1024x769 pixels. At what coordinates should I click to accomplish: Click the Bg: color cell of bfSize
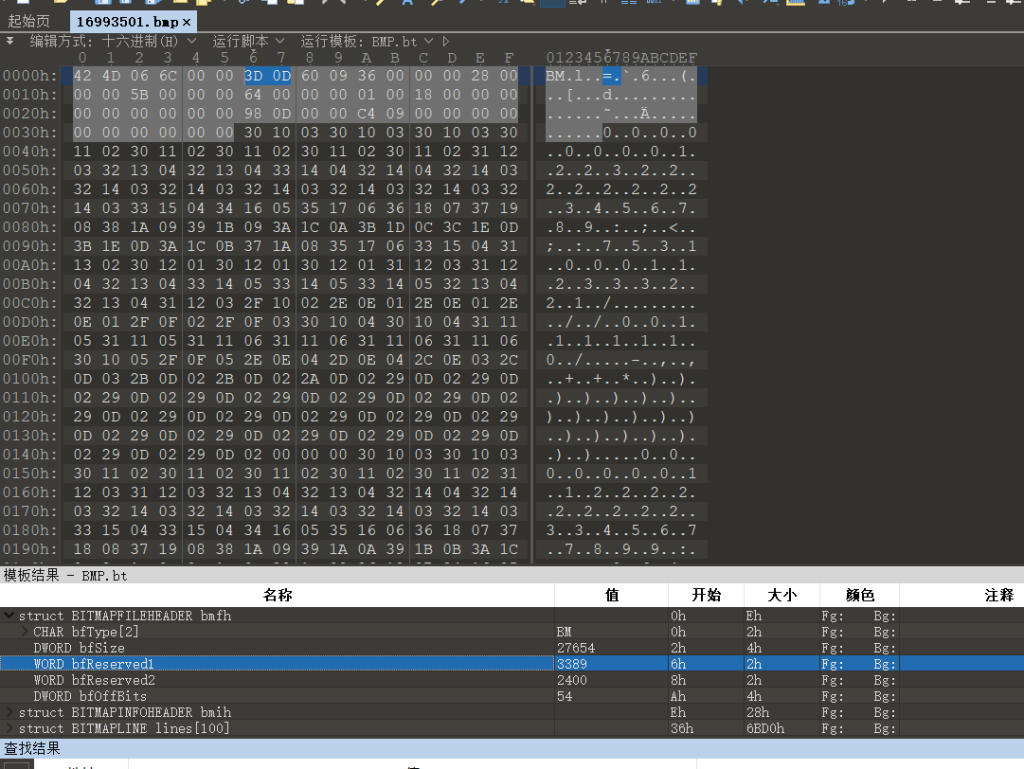pos(884,648)
